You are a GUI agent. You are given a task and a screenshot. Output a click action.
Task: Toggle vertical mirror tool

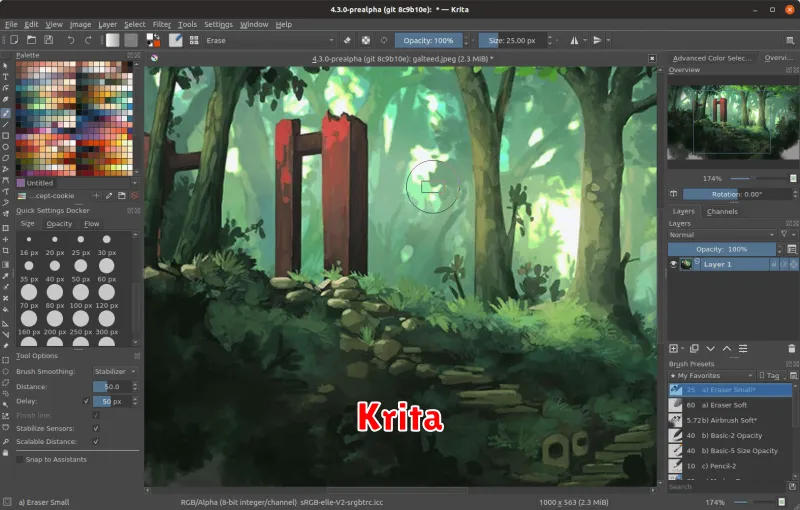click(597, 40)
